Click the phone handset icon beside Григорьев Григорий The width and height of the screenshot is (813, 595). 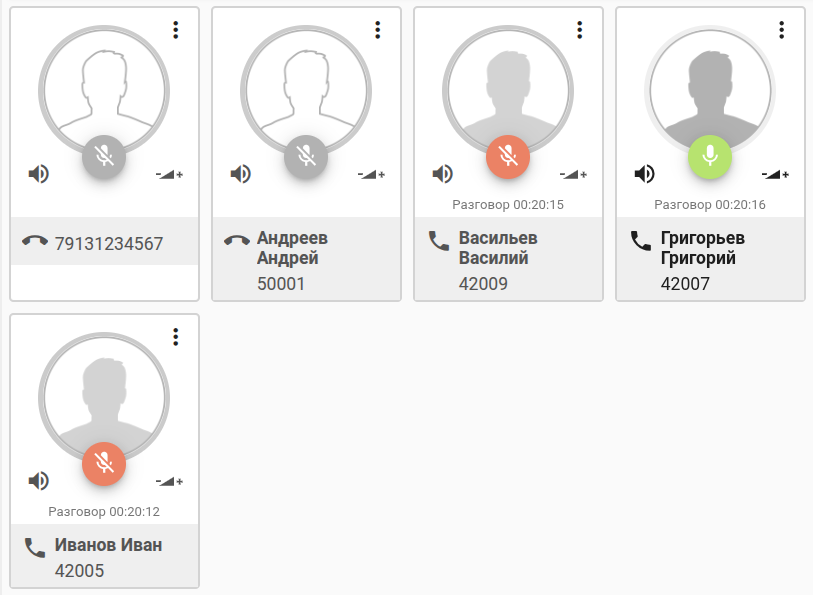641,241
